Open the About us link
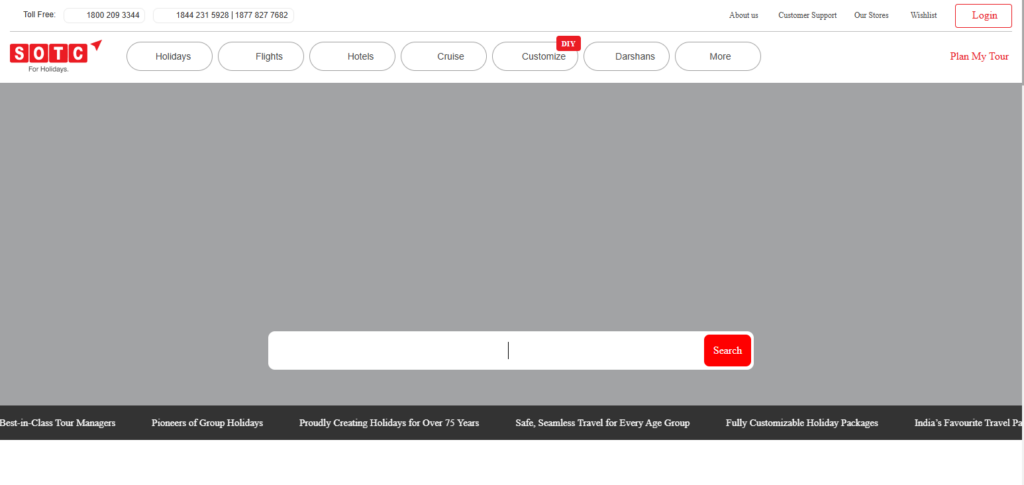This screenshot has height=485, width=1024. tap(743, 16)
